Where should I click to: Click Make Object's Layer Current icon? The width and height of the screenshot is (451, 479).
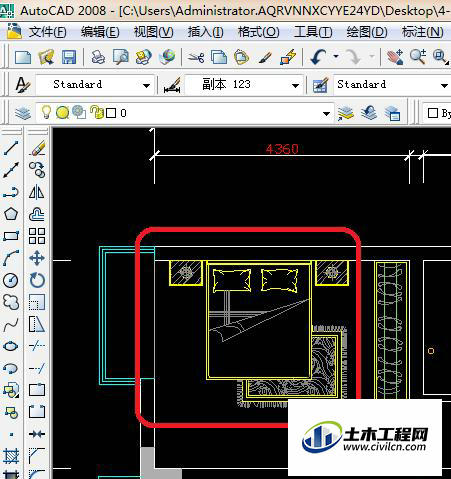pyautogui.click(x=346, y=113)
